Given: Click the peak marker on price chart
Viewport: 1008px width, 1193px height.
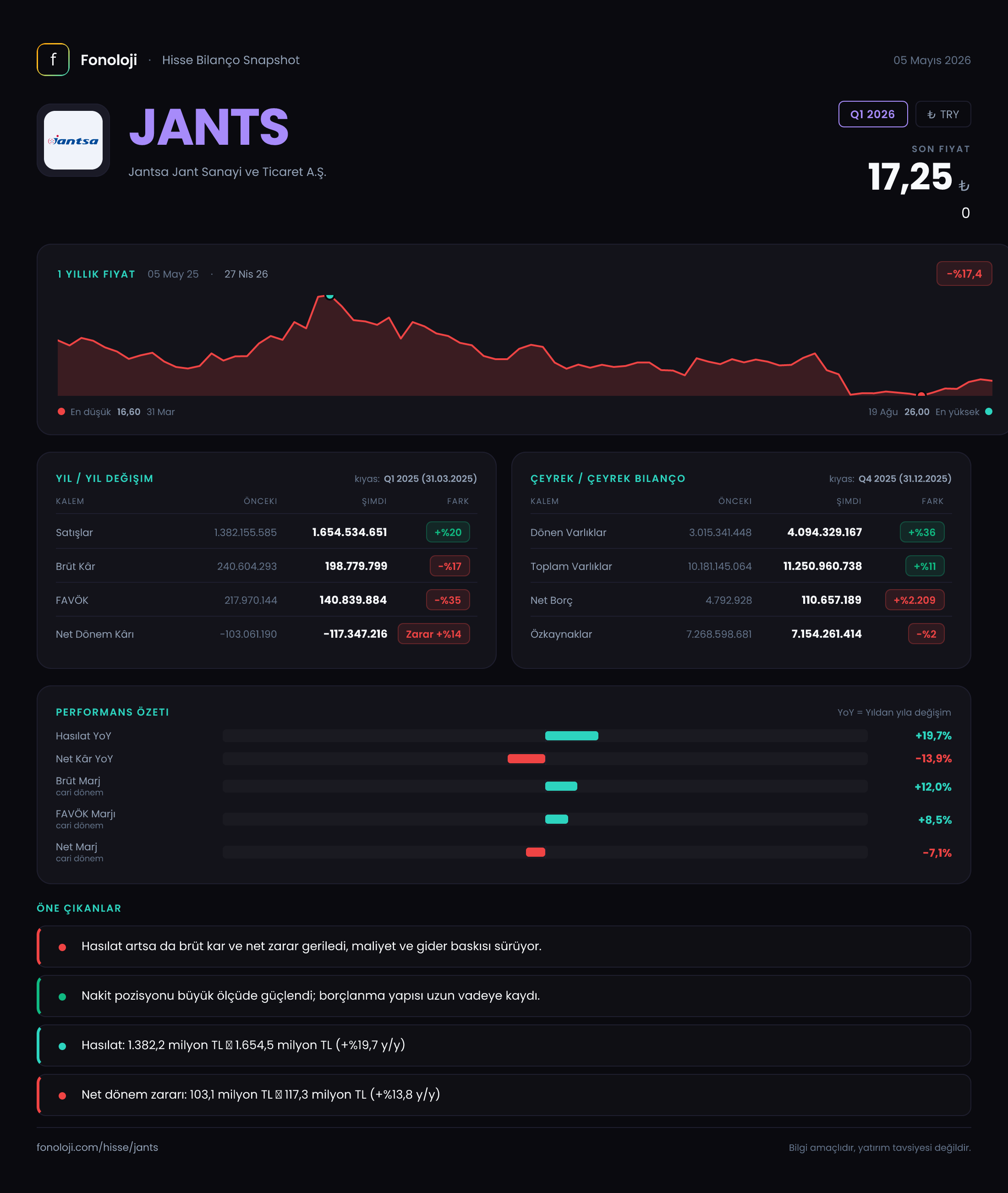Looking at the screenshot, I should [330, 296].
